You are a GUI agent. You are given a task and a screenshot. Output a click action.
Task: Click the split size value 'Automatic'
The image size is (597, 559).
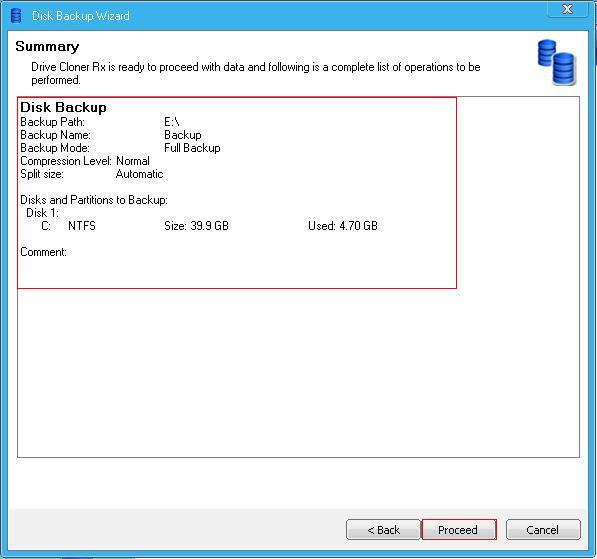(139, 174)
